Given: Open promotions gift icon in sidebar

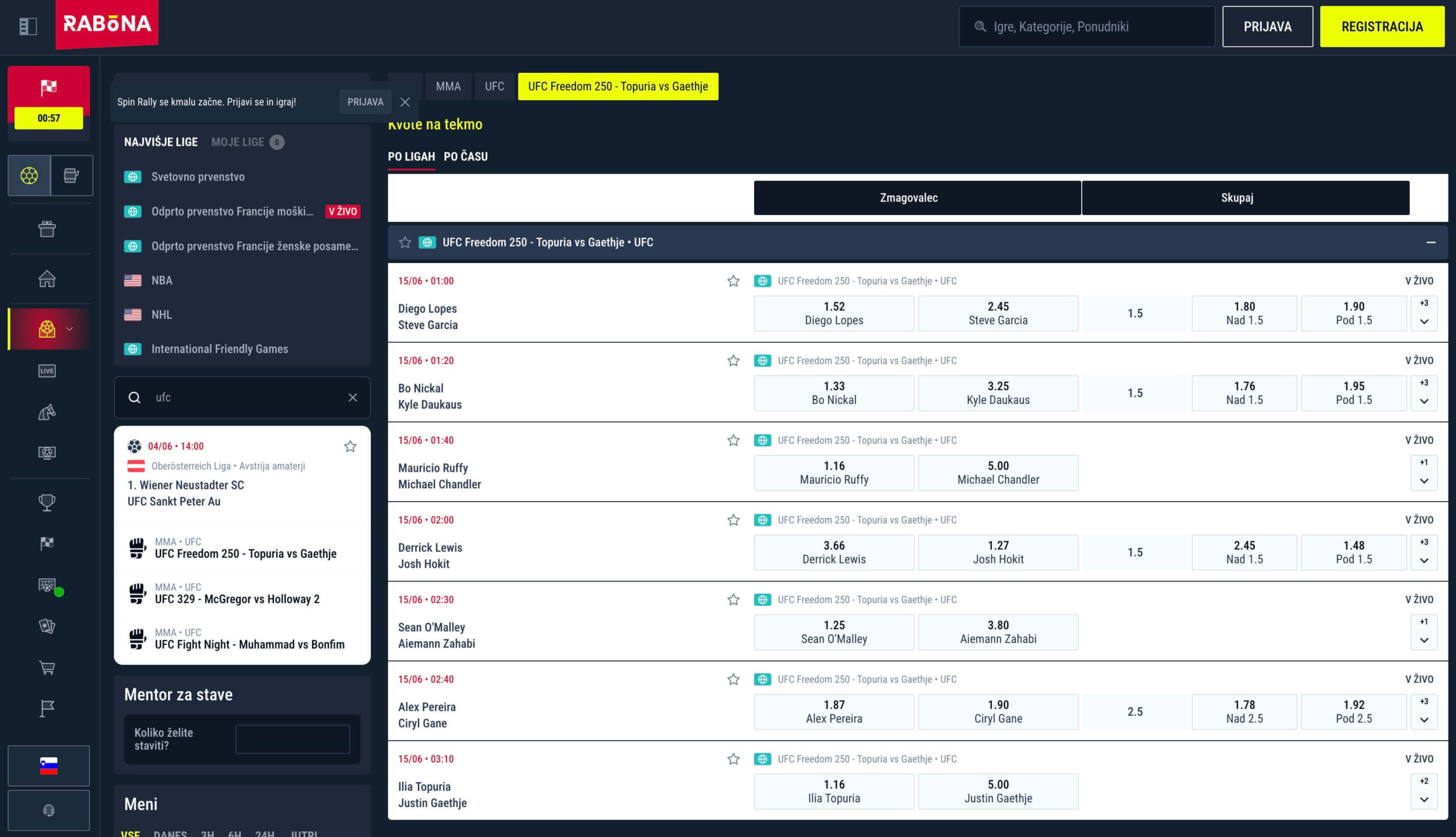Looking at the screenshot, I should (47, 229).
